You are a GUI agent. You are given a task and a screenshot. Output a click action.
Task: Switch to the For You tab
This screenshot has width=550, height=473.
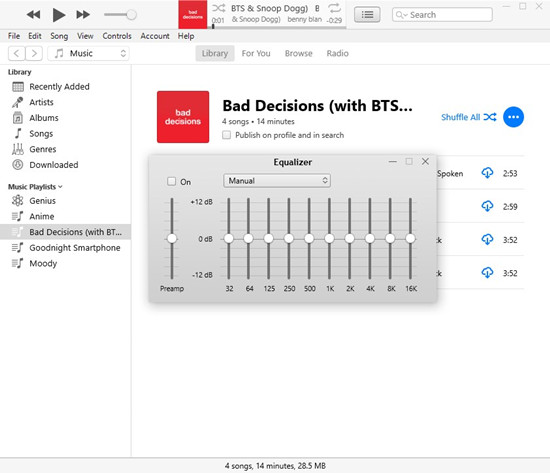[x=256, y=53]
